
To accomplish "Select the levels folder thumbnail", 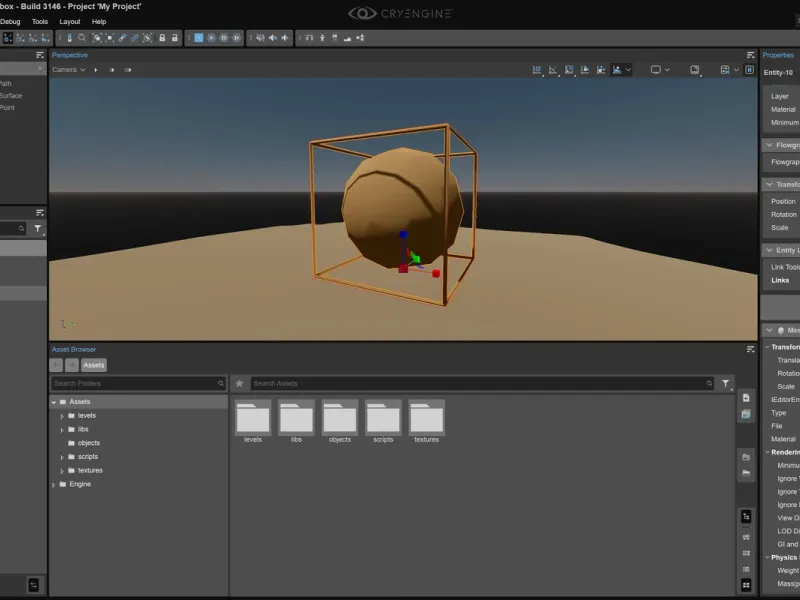I will (x=253, y=421).
